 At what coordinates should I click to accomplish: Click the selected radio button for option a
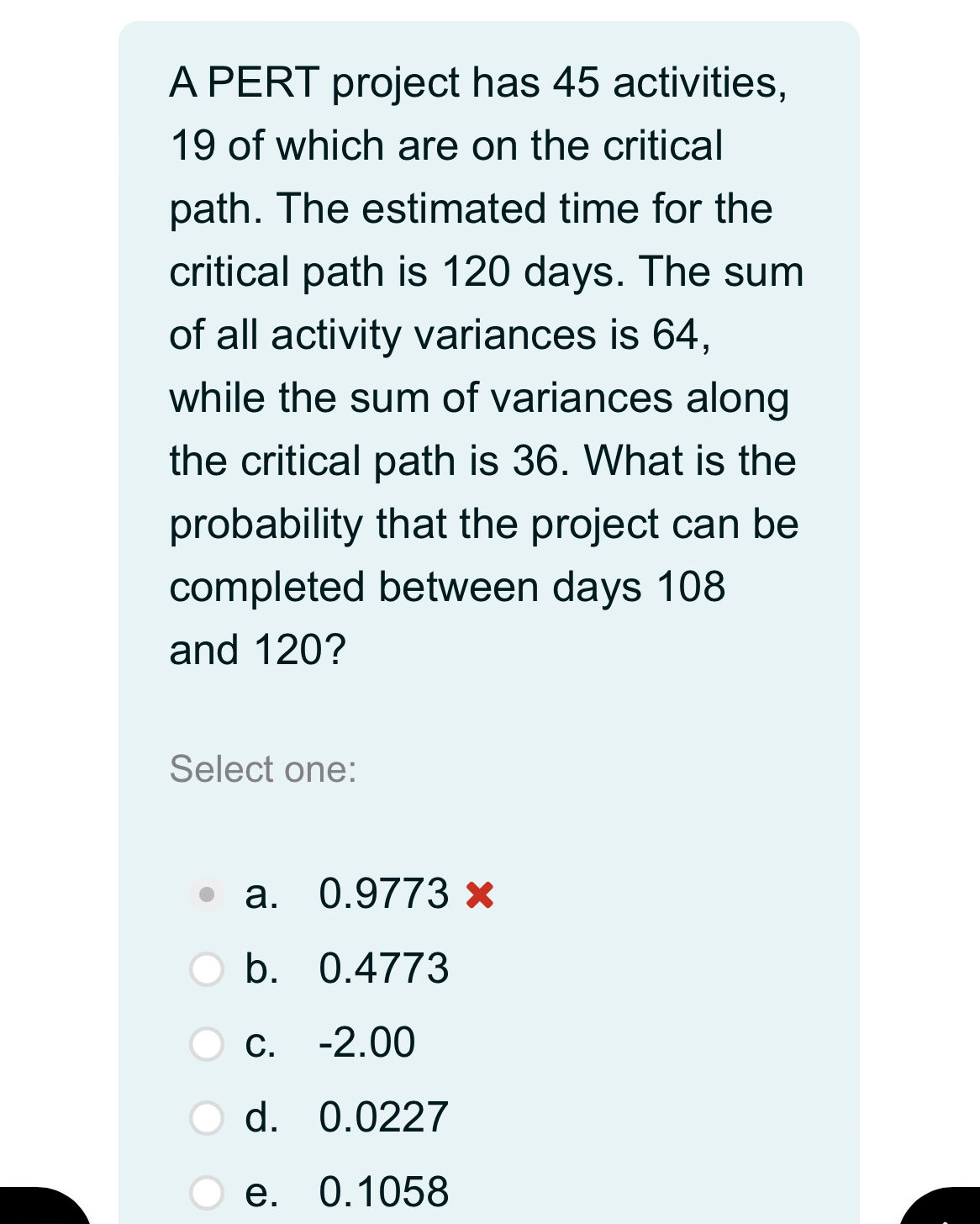coord(207,894)
